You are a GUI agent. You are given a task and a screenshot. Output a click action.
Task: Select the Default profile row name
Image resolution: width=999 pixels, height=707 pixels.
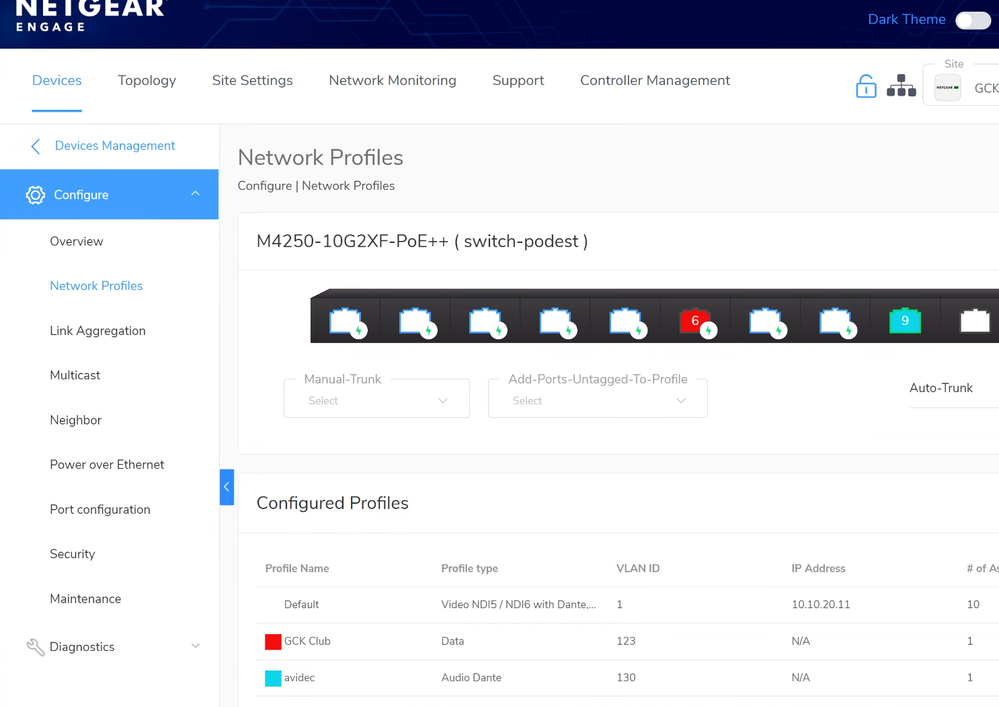pyautogui.click(x=301, y=604)
